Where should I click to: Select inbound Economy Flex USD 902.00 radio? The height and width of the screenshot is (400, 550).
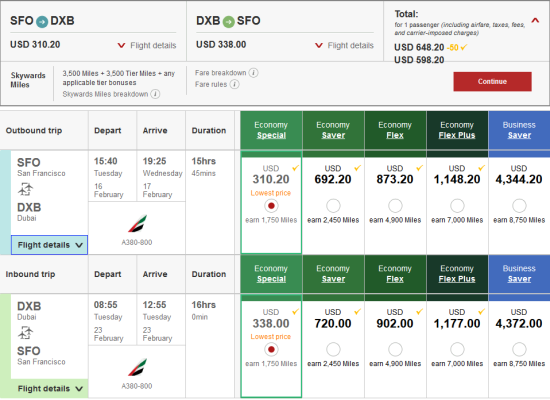tap(395, 349)
